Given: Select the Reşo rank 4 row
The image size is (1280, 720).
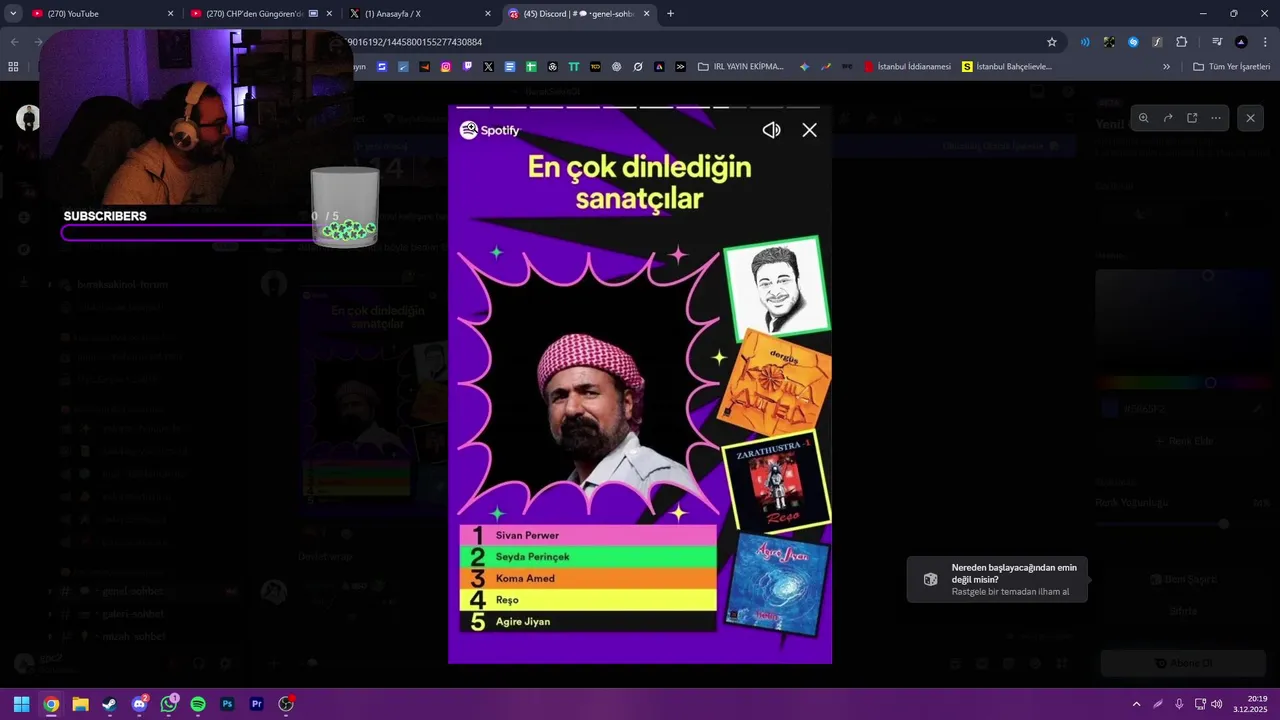Looking at the screenshot, I should click(588, 600).
